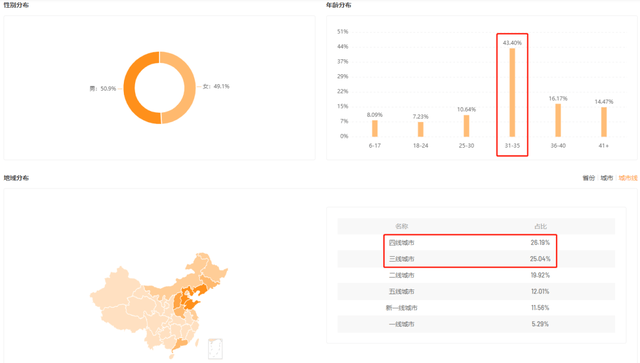Select the 四线城市 table row
Image resolution: width=640 pixels, height=363 pixels.
pyautogui.click(x=476, y=243)
